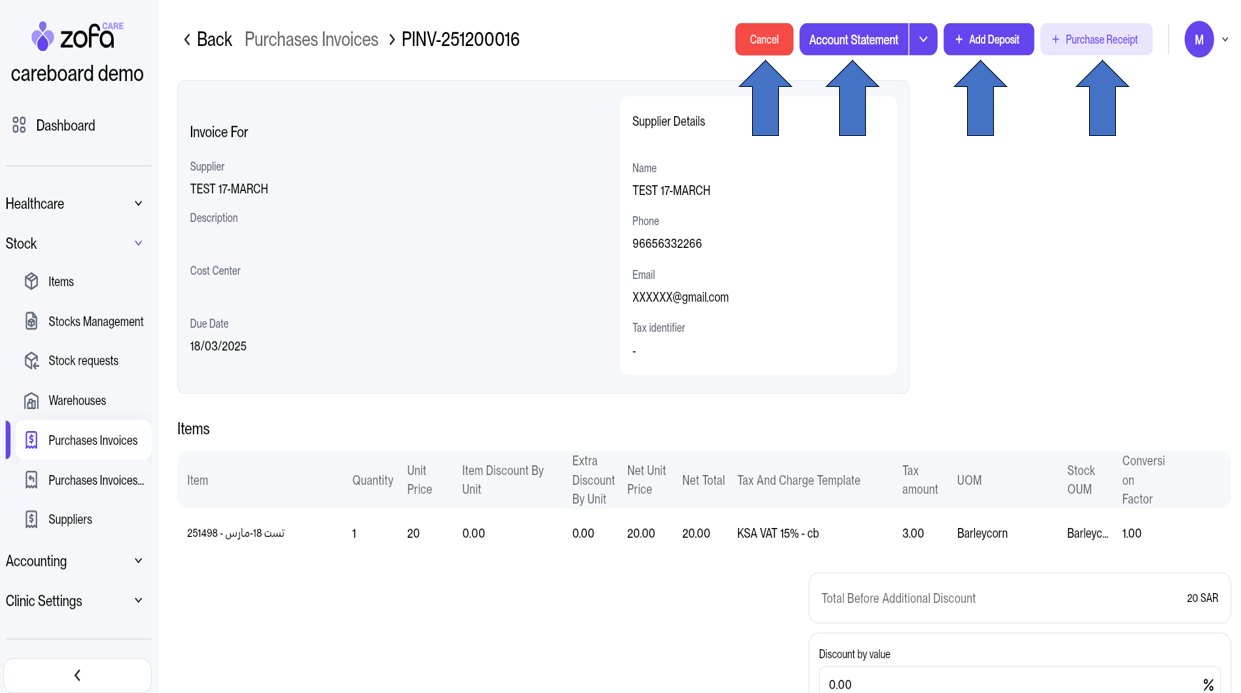
Task: Click the Dashboard grid icon
Action: point(19,125)
